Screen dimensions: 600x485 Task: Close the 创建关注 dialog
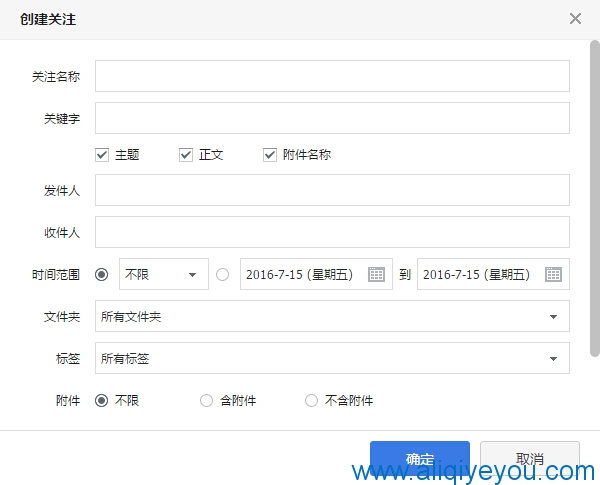pos(575,19)
